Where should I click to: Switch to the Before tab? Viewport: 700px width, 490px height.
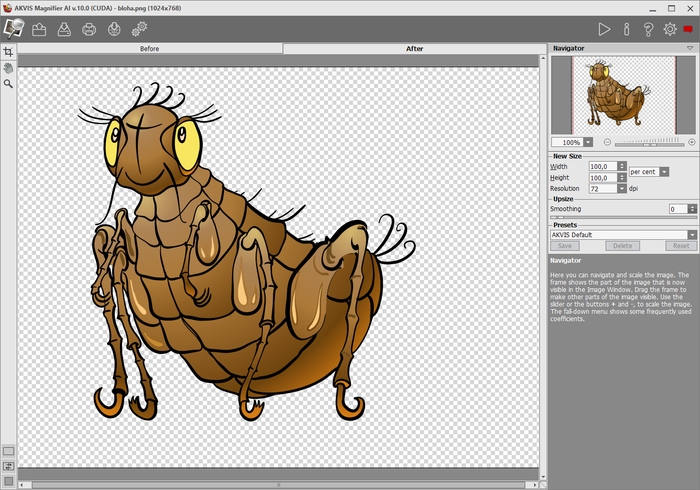pyautogui.click(x=150, y=49)
